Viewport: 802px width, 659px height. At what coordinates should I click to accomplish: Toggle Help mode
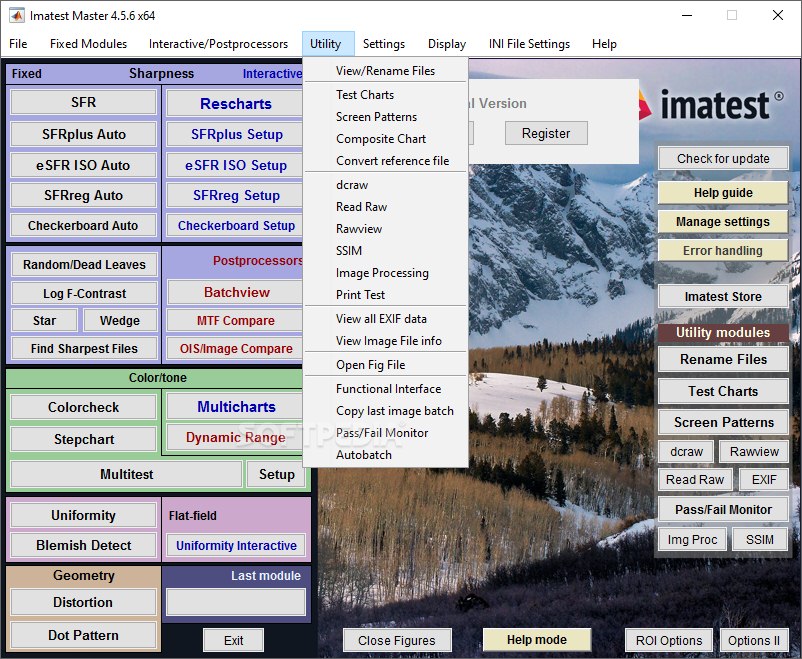click(x=537, y=640)
